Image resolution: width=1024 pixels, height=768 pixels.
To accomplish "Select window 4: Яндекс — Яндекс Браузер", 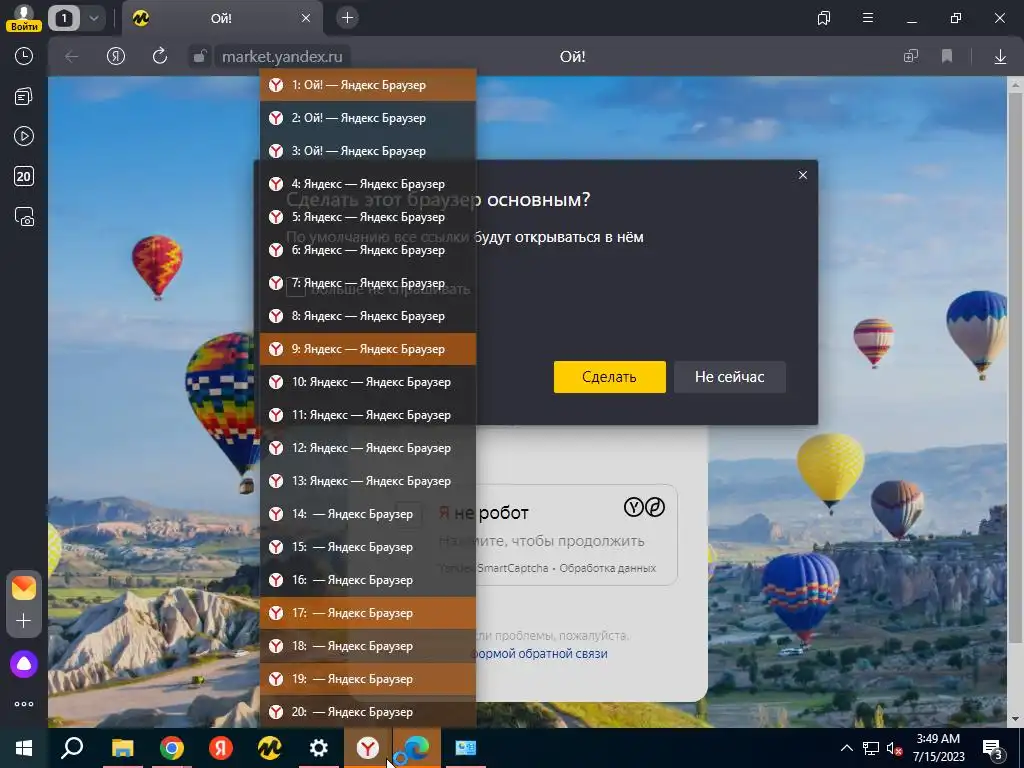I will point(368,184).
